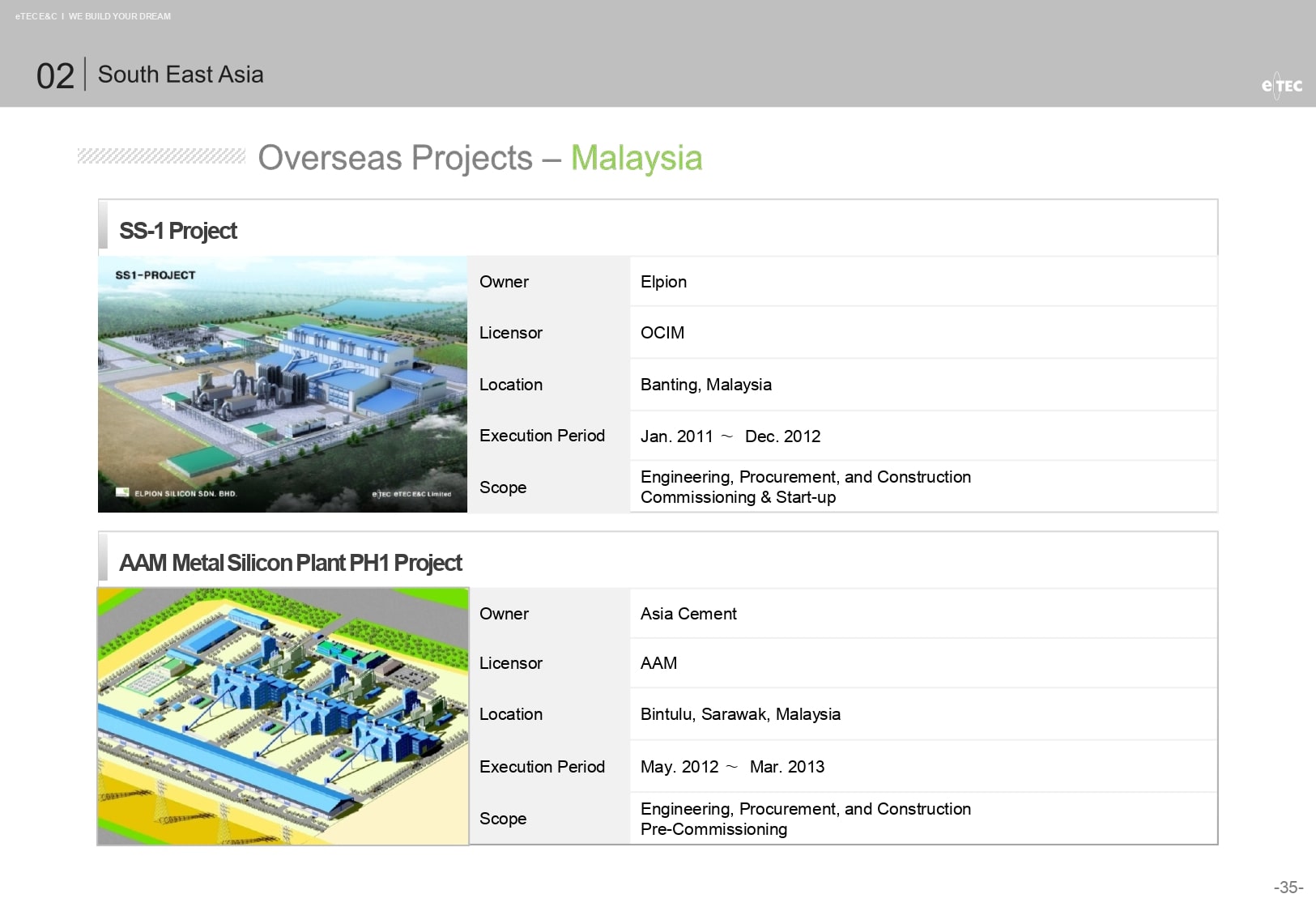Open the SS1-Project plant rendering image
Image resolution: width=1316 pixels, height=911 pixels.
click(283, 385)
